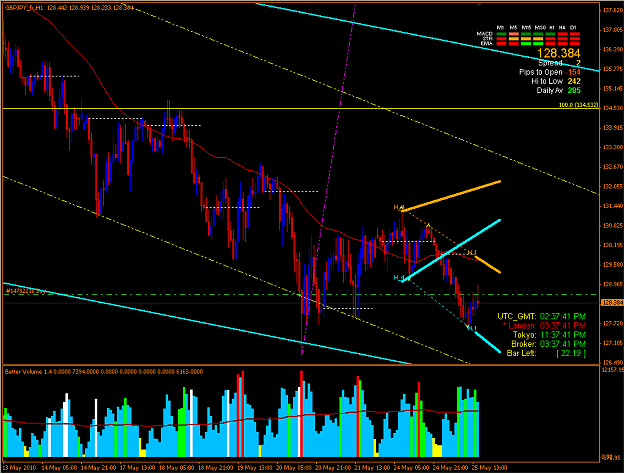Click the Better Volume 1.4 indicator label
The height and width of the screenshot is (474, 625).
pyautogui.click(x=104, y=372)
